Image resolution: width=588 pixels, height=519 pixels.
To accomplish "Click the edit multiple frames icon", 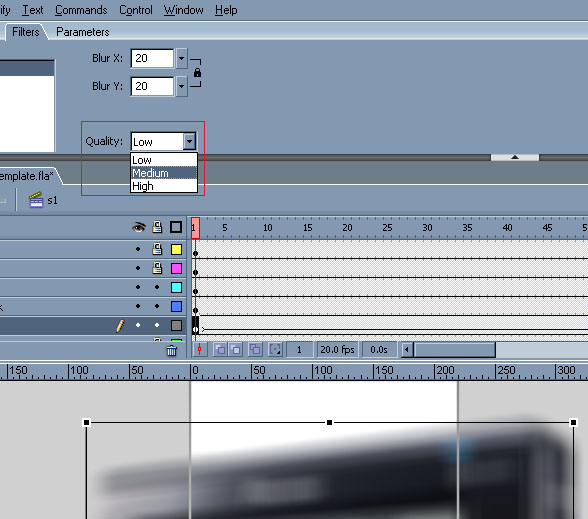I will click(x=255, y=350).
